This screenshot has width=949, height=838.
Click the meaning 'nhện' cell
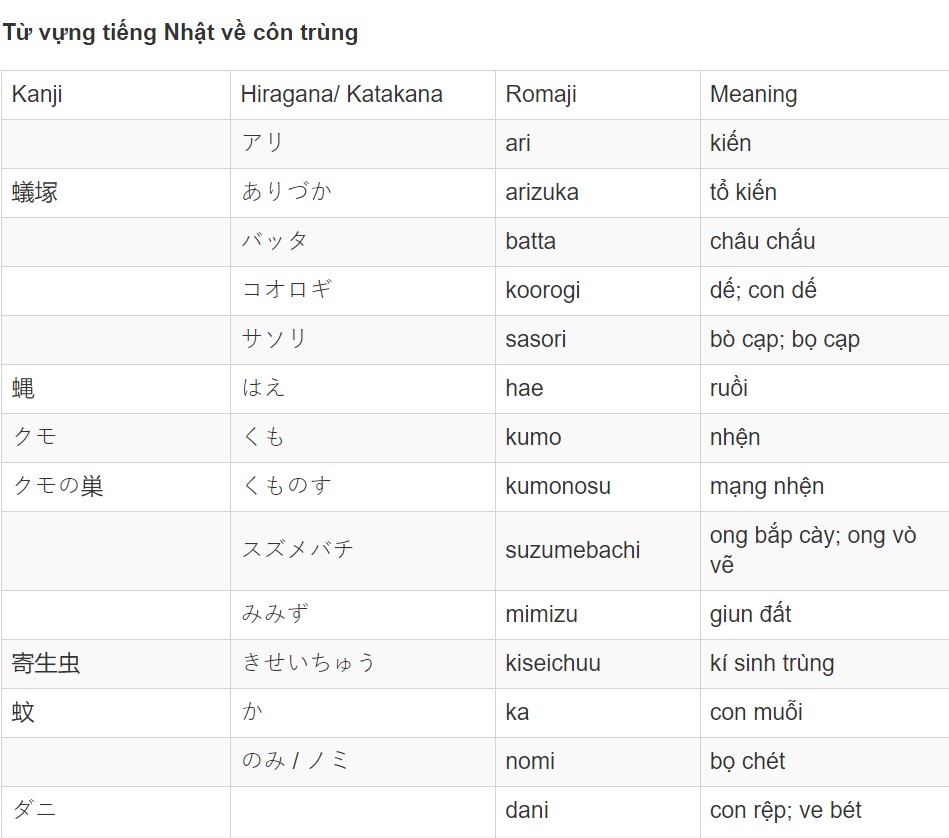tap(824, 438)
